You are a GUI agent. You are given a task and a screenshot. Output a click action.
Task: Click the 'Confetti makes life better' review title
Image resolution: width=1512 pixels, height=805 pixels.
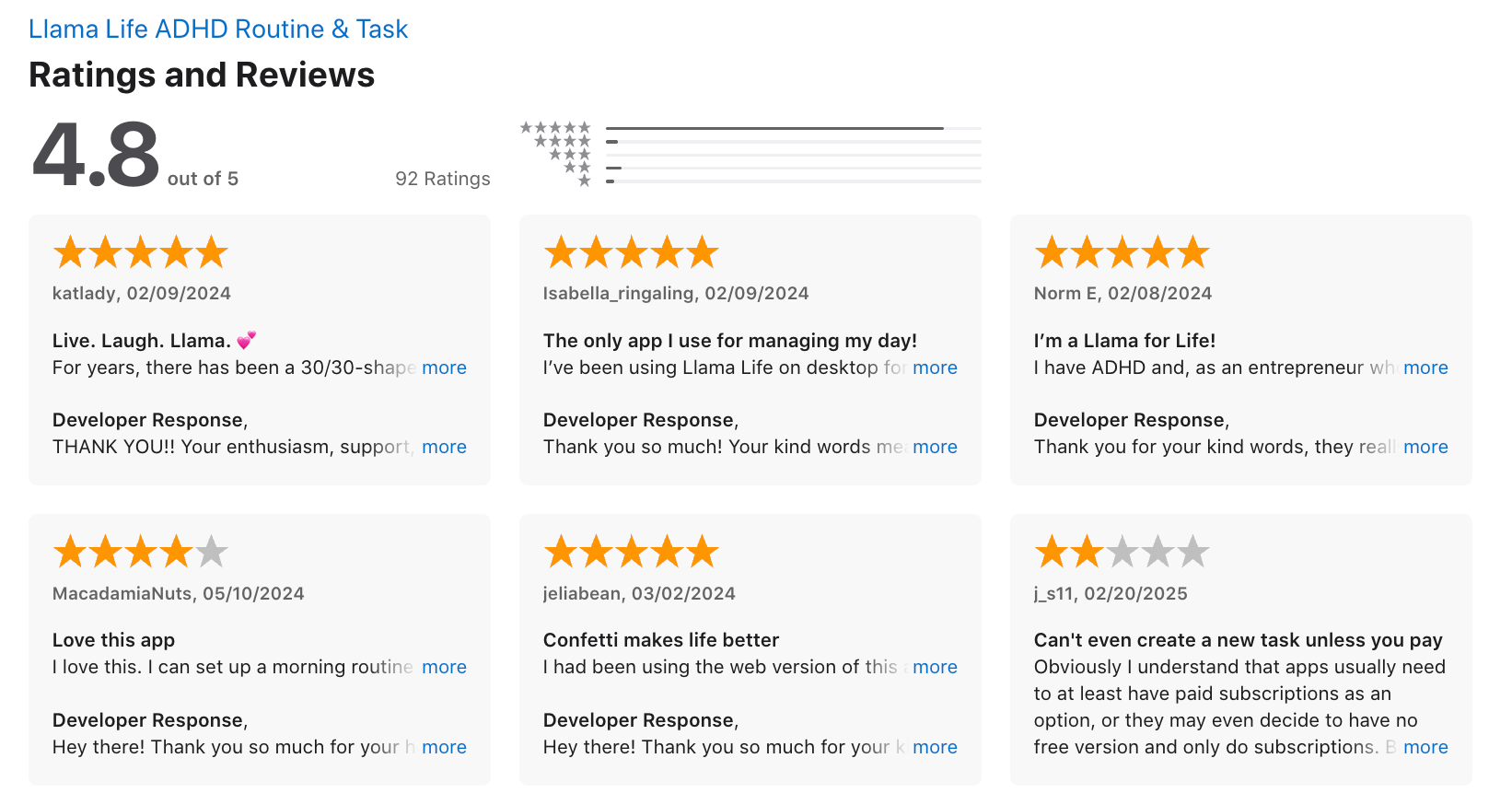coord(661,640)
